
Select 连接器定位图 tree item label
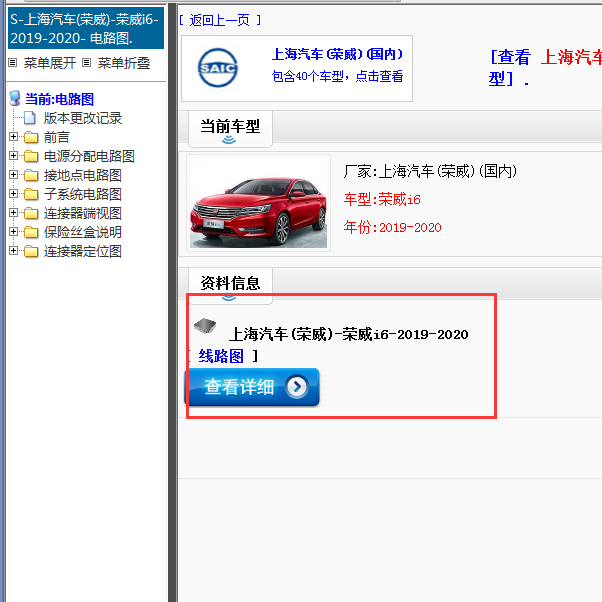point(83,251)
